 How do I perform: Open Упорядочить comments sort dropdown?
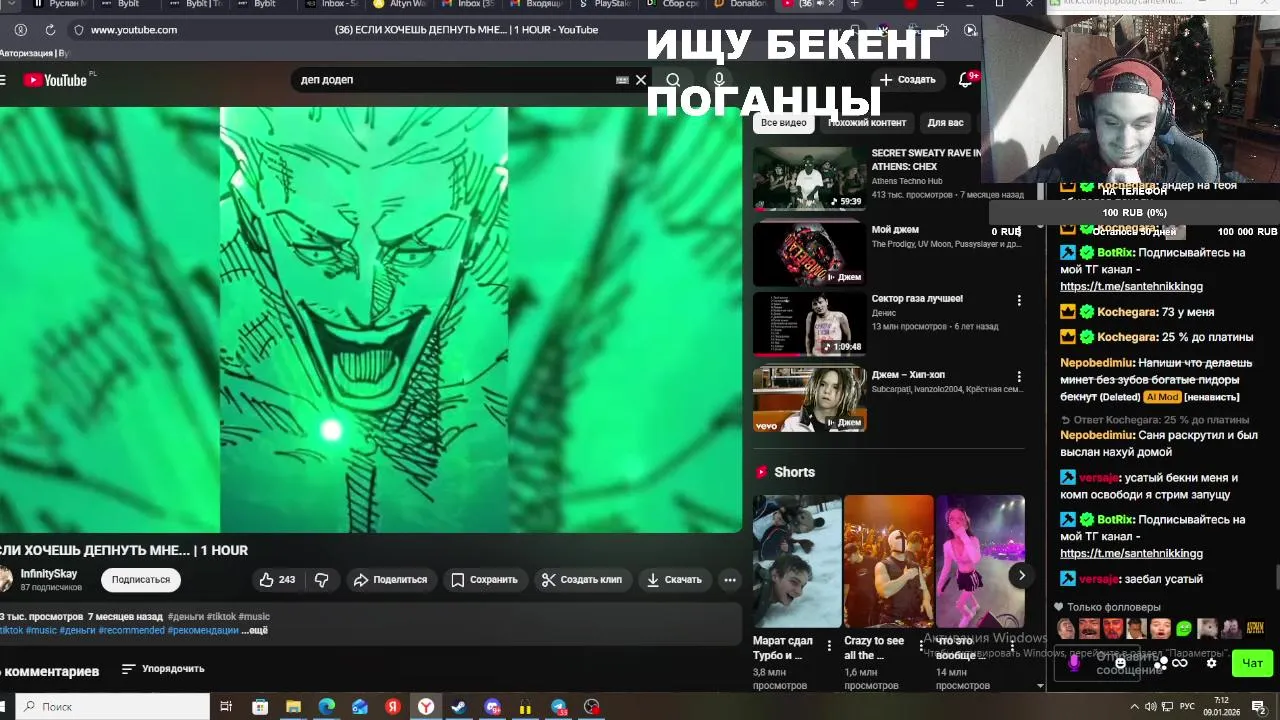(163, 669)
